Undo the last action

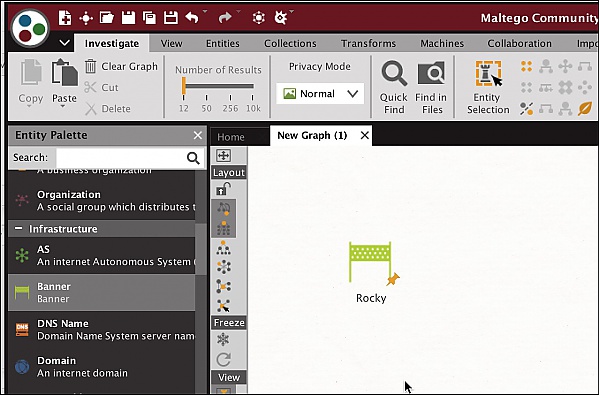click(192, 18)
